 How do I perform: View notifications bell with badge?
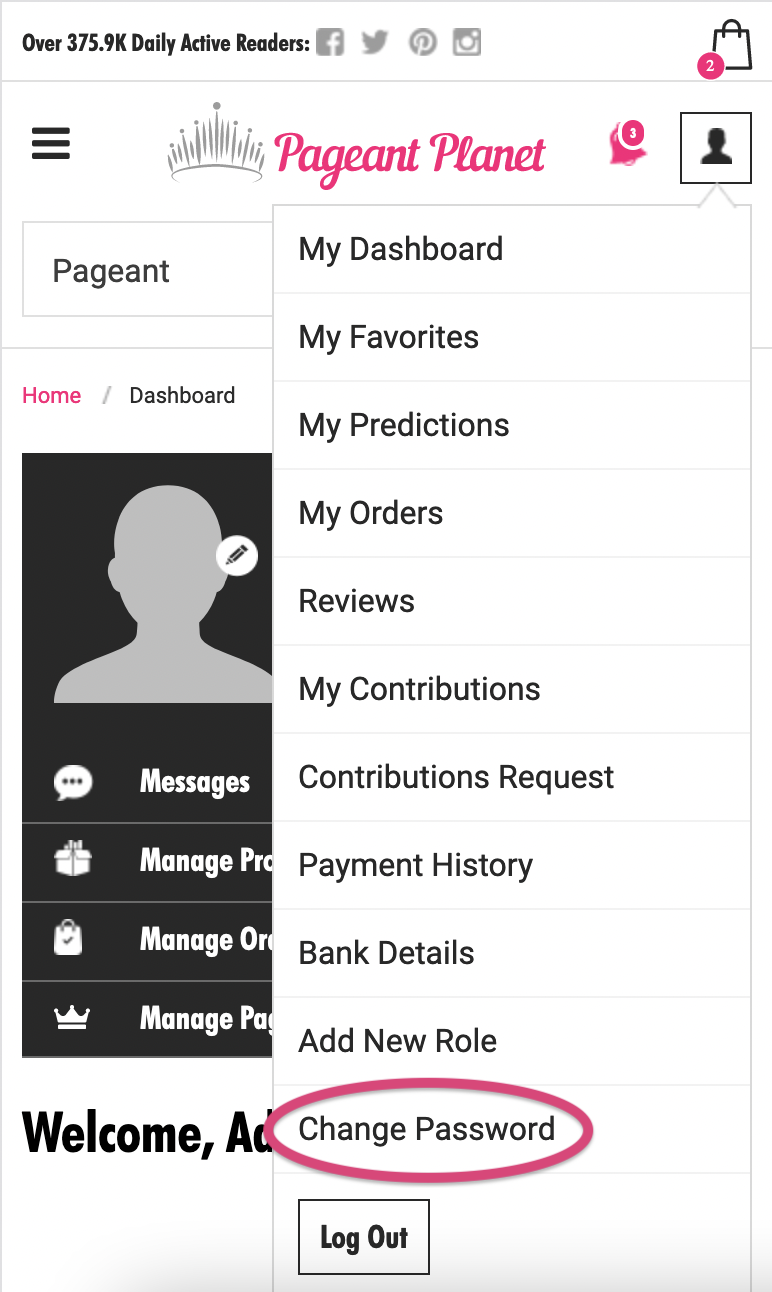(x=627, y=146)
